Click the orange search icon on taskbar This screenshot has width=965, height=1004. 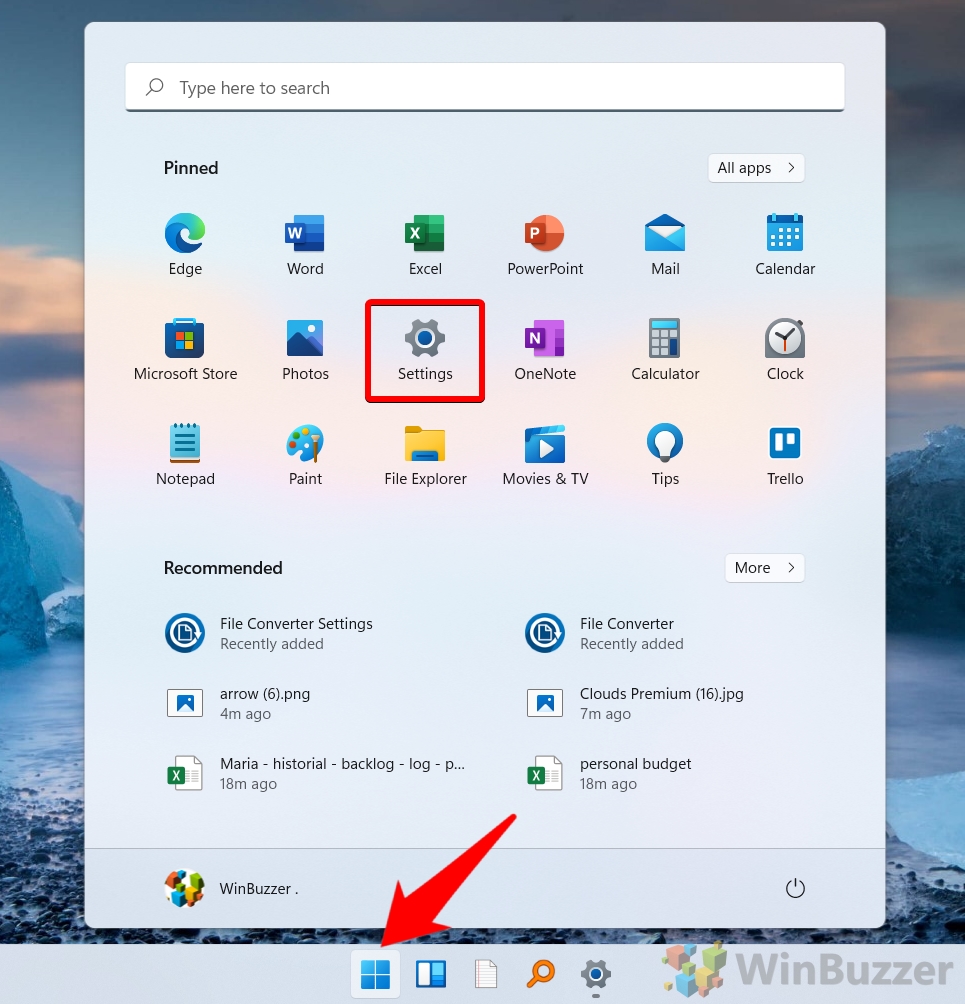(541, 974)
